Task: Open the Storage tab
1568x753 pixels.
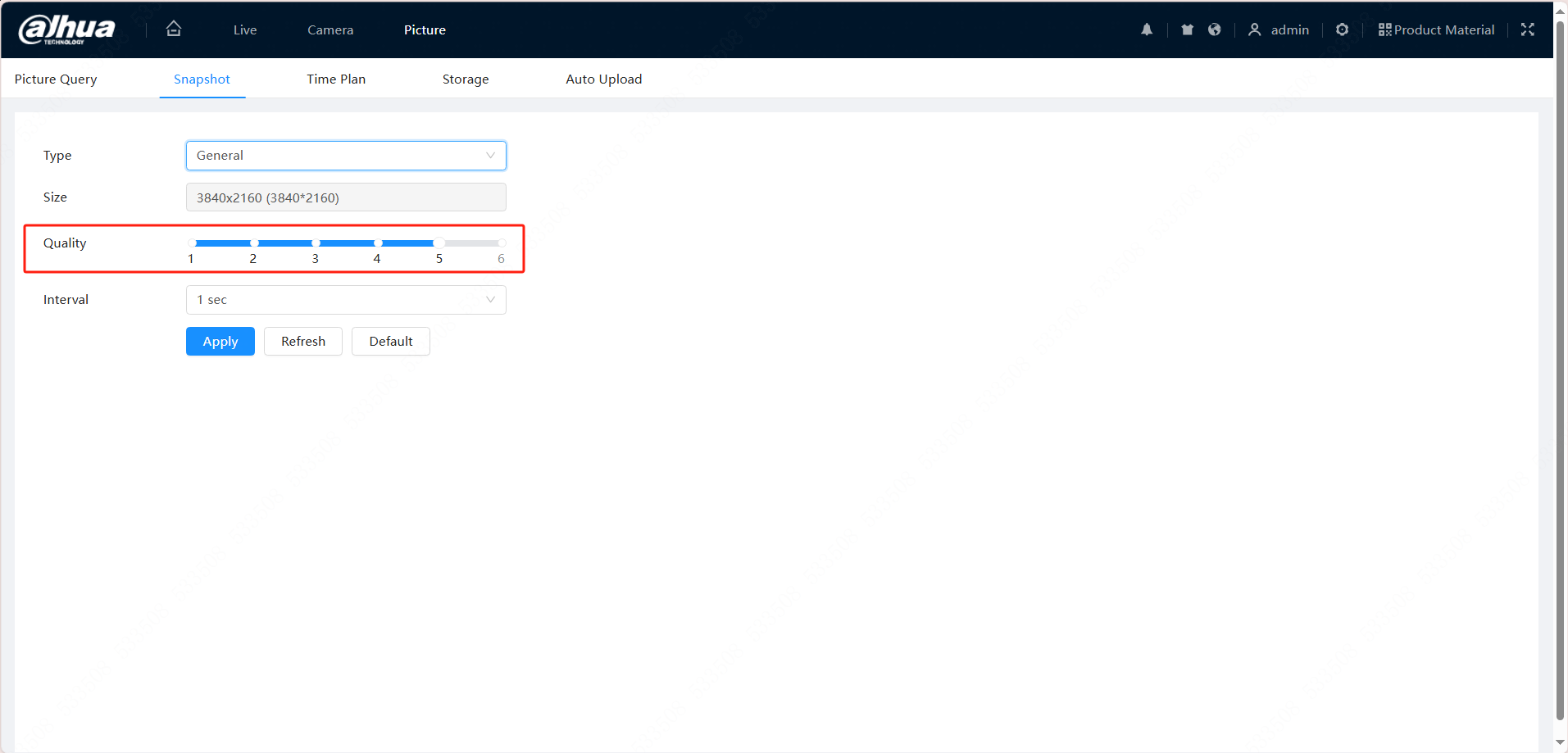Action: [466, 79]
